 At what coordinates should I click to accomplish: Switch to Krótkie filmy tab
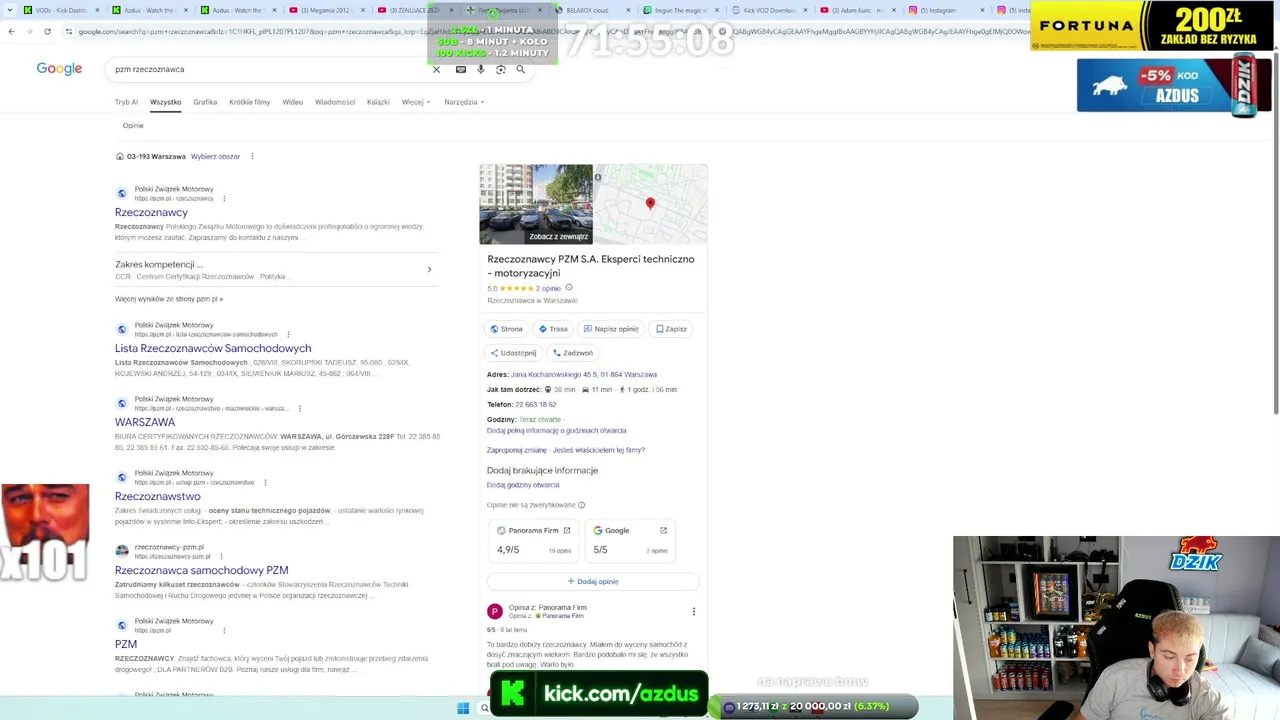click(x=249, y=102)
